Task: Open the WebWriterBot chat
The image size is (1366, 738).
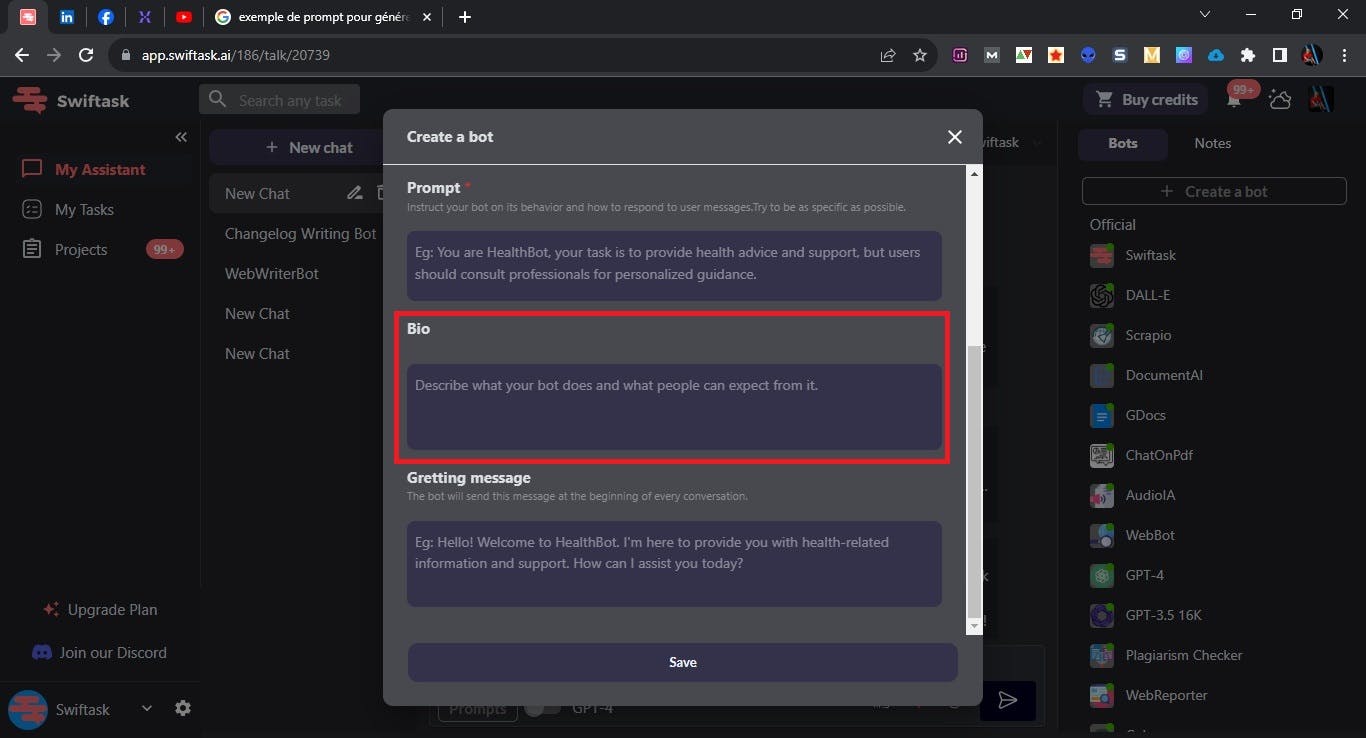Action: point(272,274)
